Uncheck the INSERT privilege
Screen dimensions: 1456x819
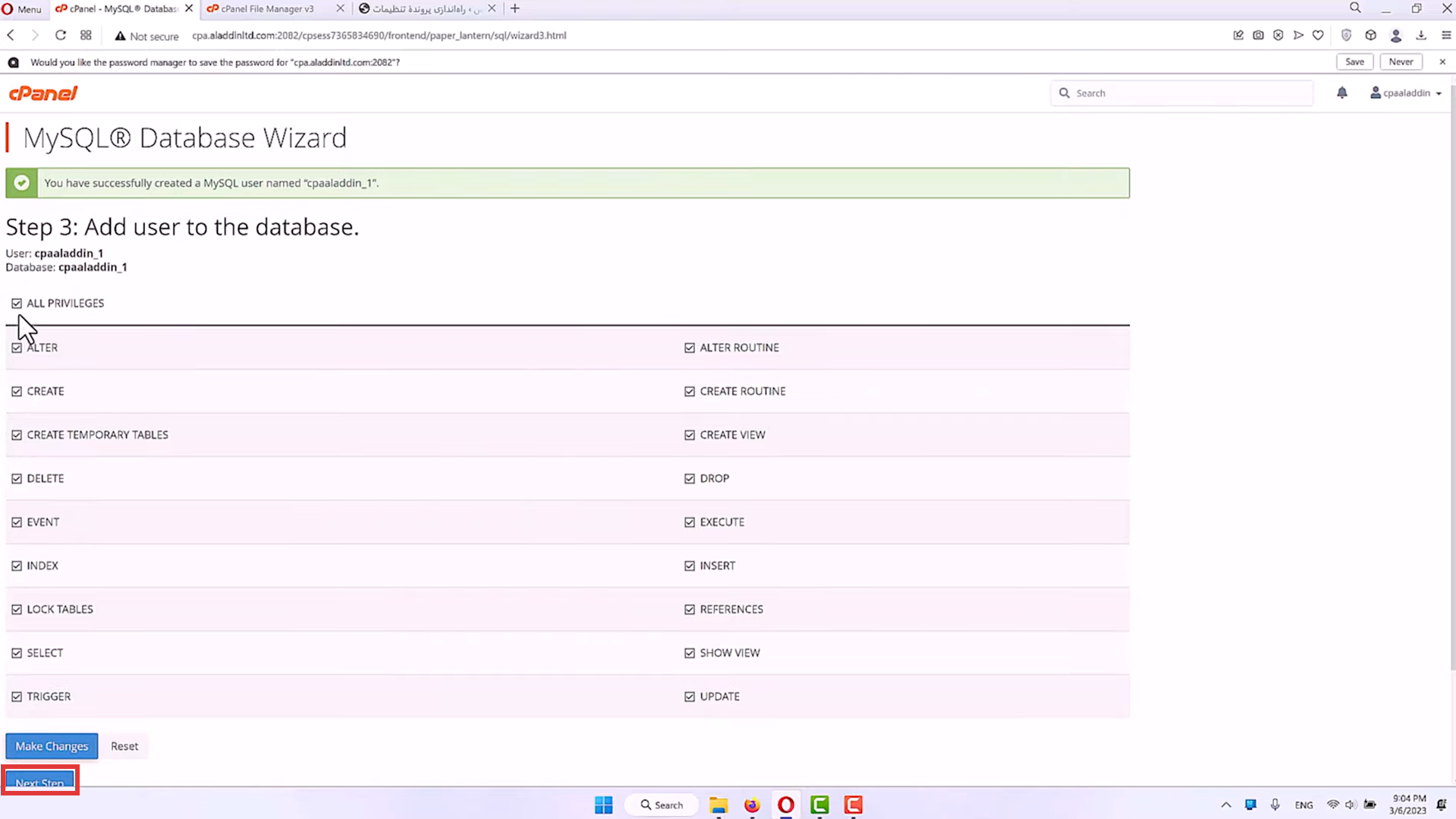click(x=690, y=566)
